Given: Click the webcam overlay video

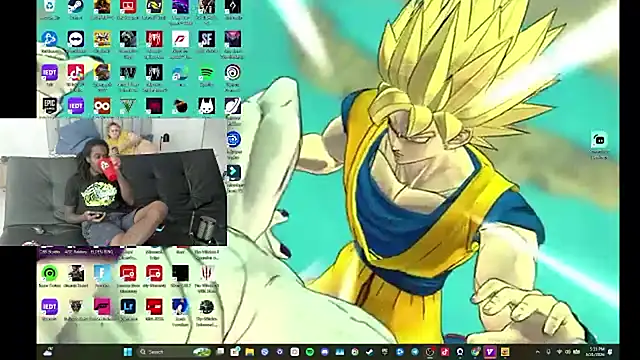Looking at the screenshot, I should tap(113, 182).
